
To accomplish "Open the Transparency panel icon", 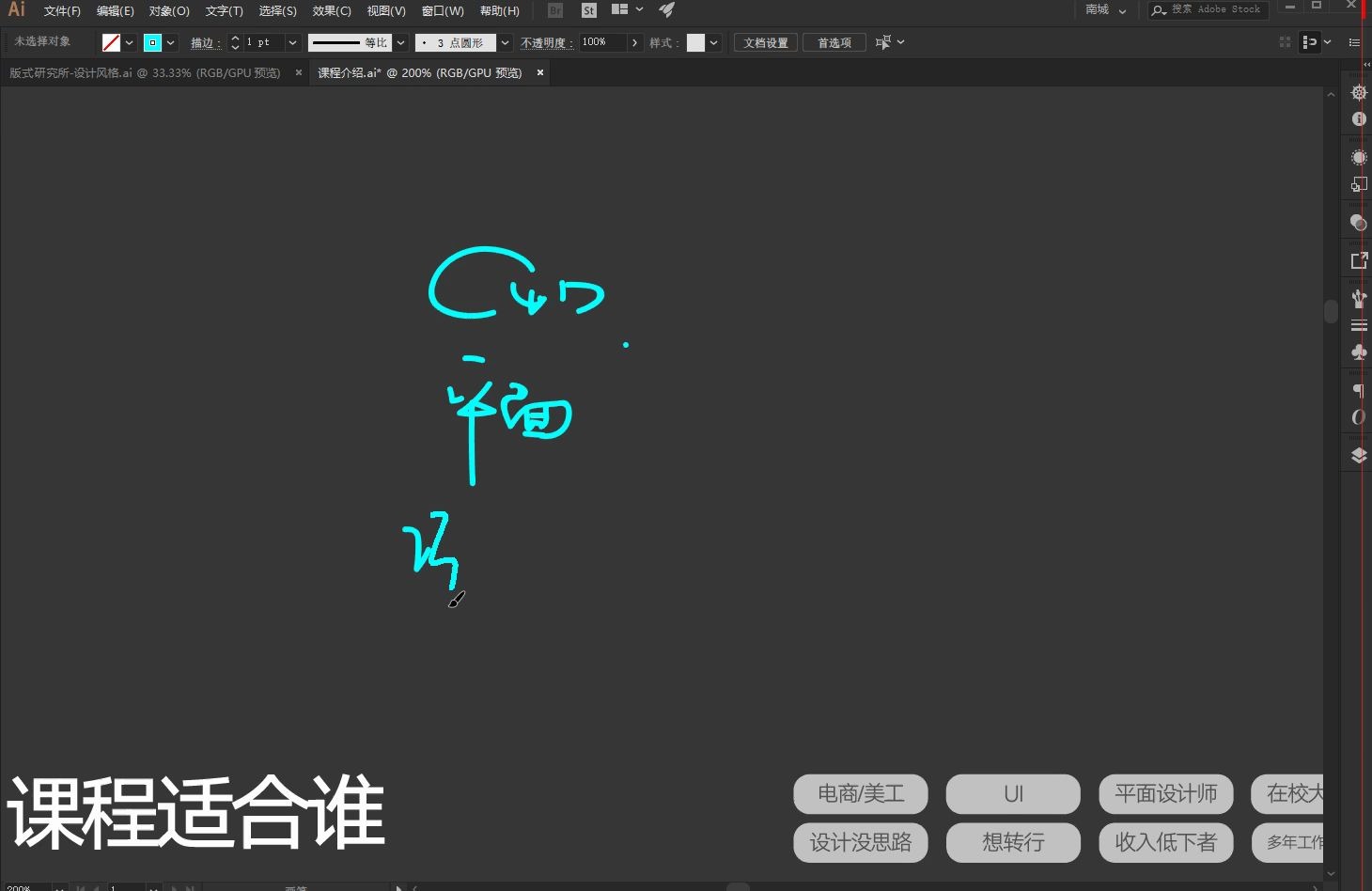I will (1358, 223).
